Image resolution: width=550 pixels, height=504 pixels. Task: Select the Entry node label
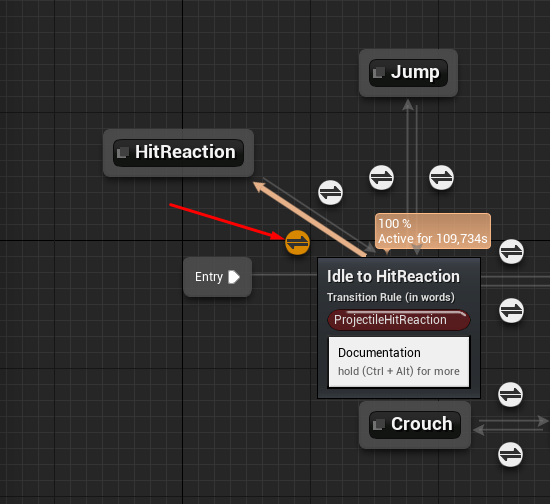tap(209, 277)
